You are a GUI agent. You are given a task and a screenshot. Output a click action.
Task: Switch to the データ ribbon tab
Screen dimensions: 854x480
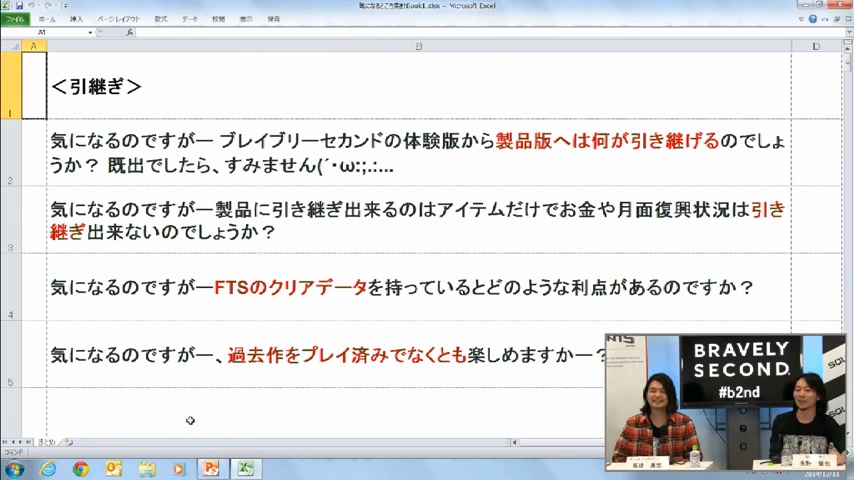190,19
